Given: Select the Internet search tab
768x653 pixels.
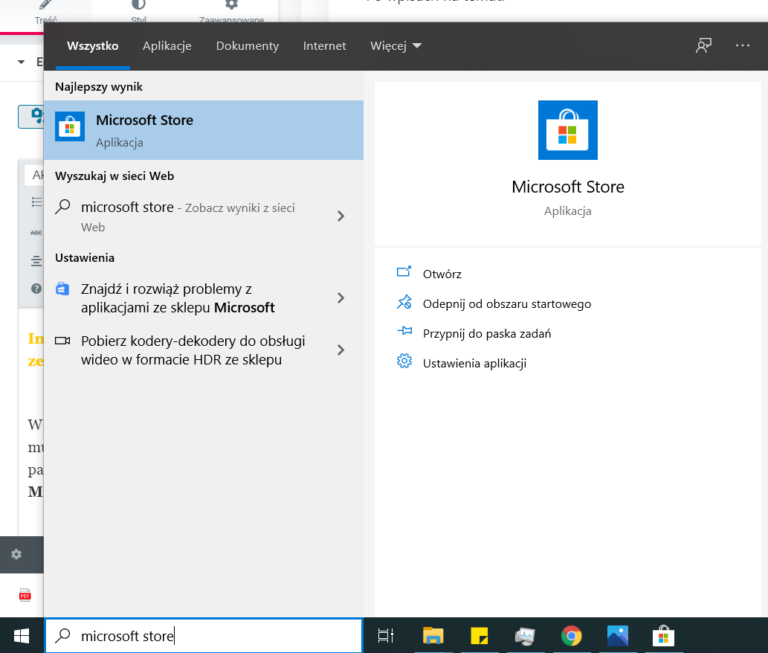Looking at the screenshot, I should (x=324, y=46).
